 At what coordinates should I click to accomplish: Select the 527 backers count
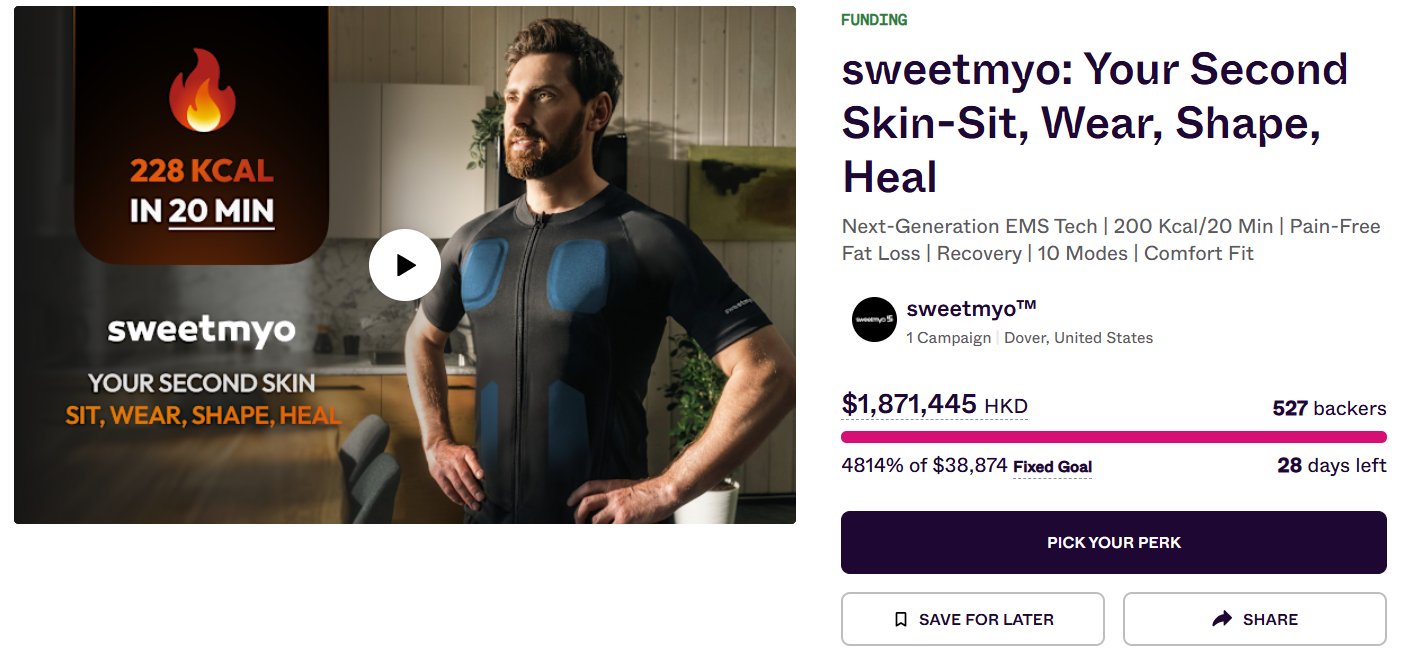tap(1329, 408)
